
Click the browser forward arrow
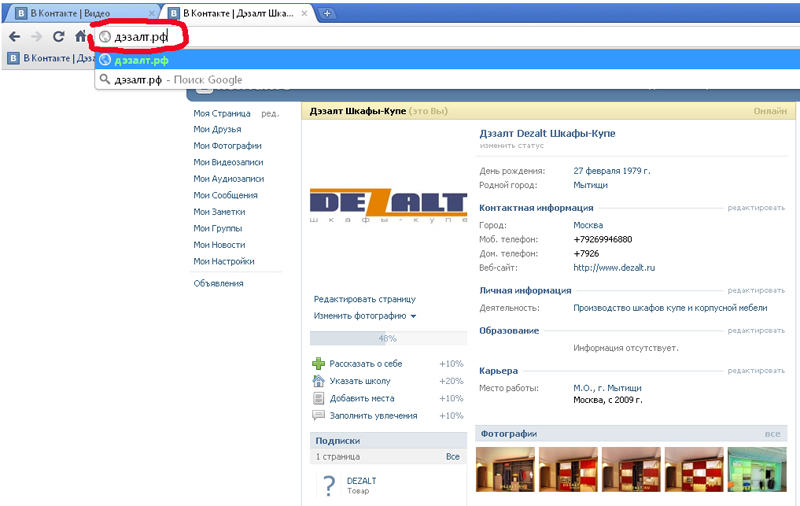(x=37, y=37)
